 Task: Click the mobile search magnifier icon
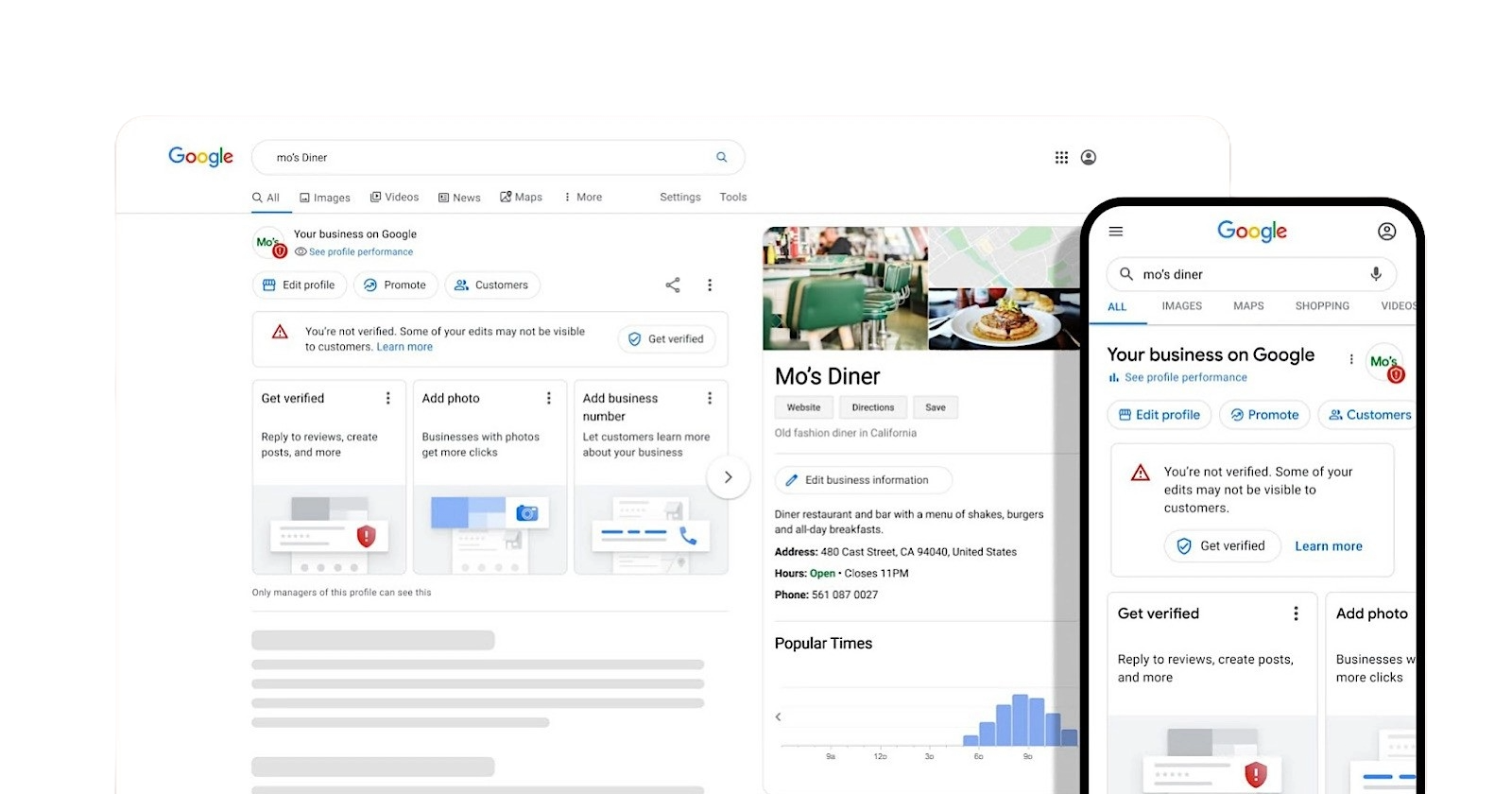tap(1126, 274)
